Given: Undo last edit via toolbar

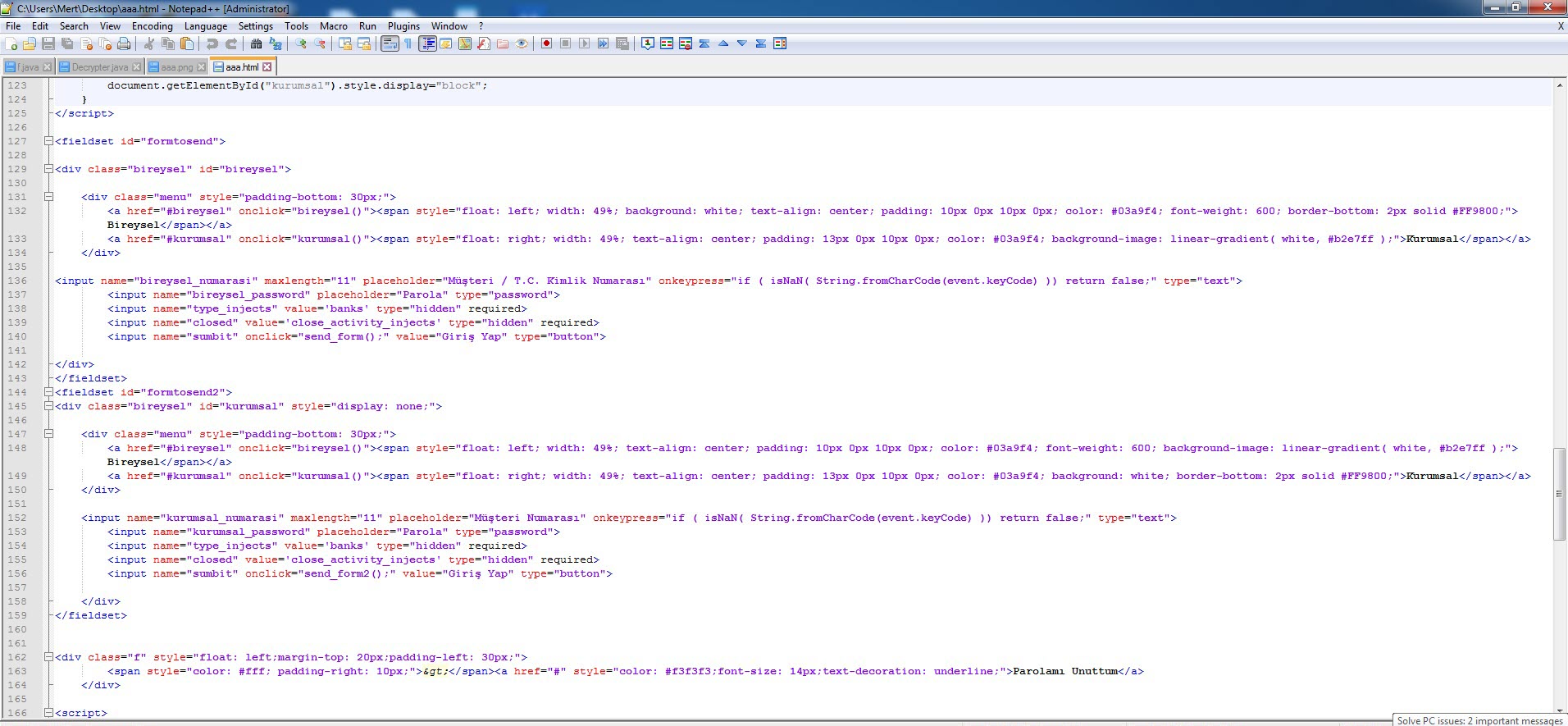Looking at the screenshot, I should tap(212, 43).
